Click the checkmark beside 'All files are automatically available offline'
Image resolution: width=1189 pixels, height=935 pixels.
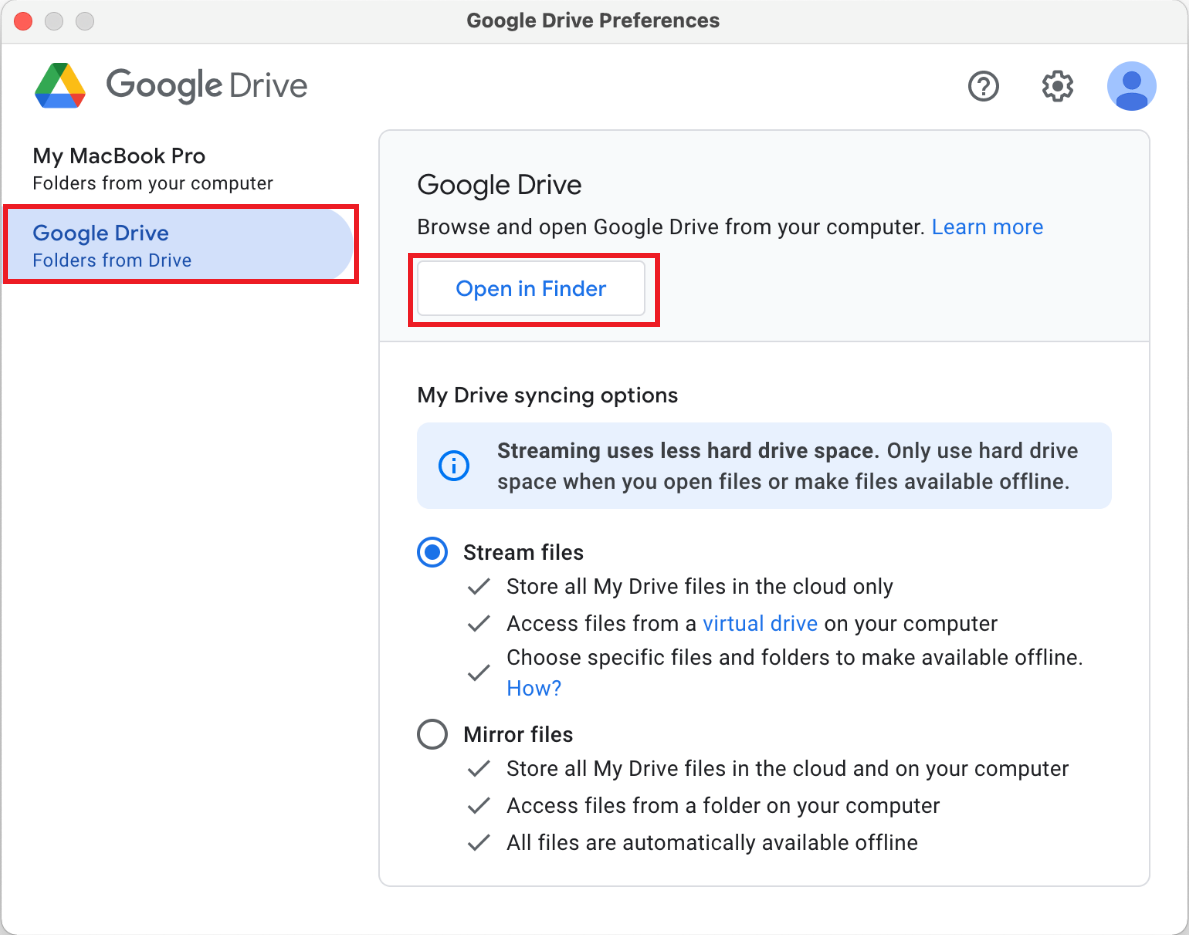click(478, 842)
